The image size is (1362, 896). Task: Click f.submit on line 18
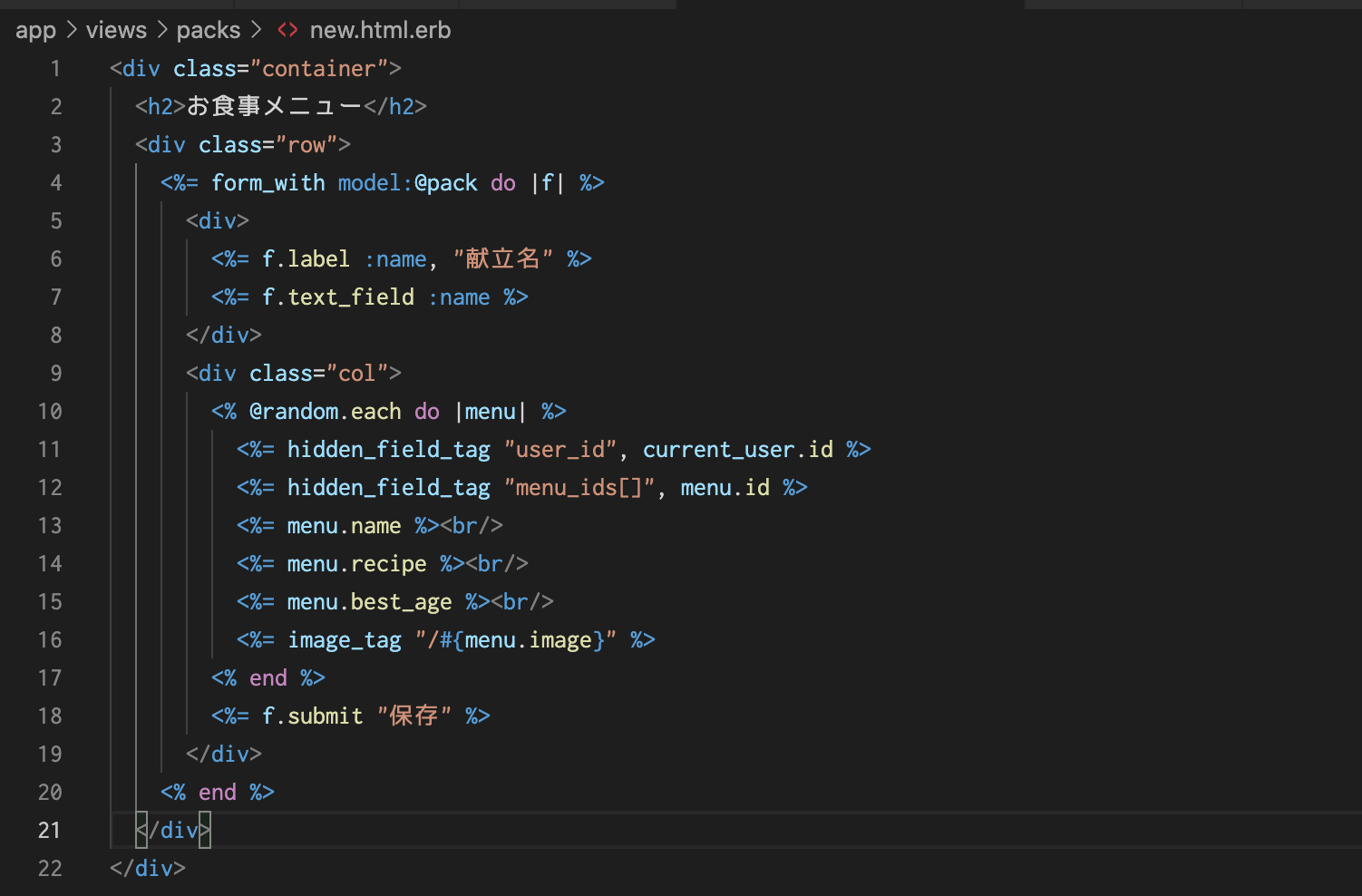pos(313,716)
